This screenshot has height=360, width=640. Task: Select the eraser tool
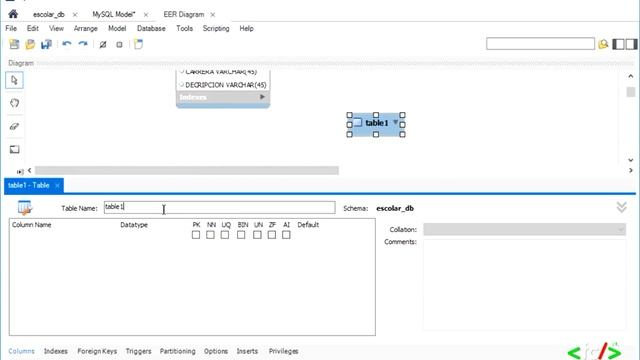tap(14, 127)
